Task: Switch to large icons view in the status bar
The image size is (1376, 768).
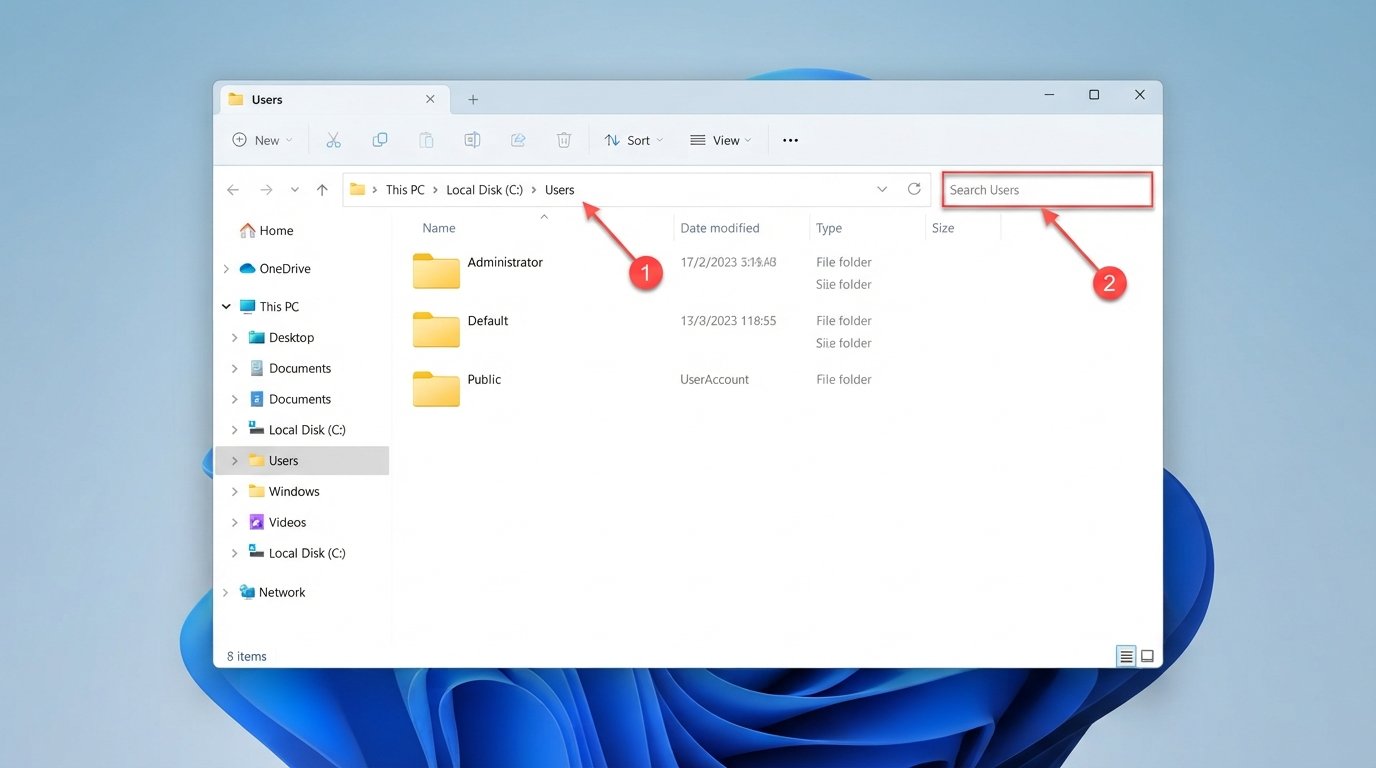Action: coord(1147,656)
